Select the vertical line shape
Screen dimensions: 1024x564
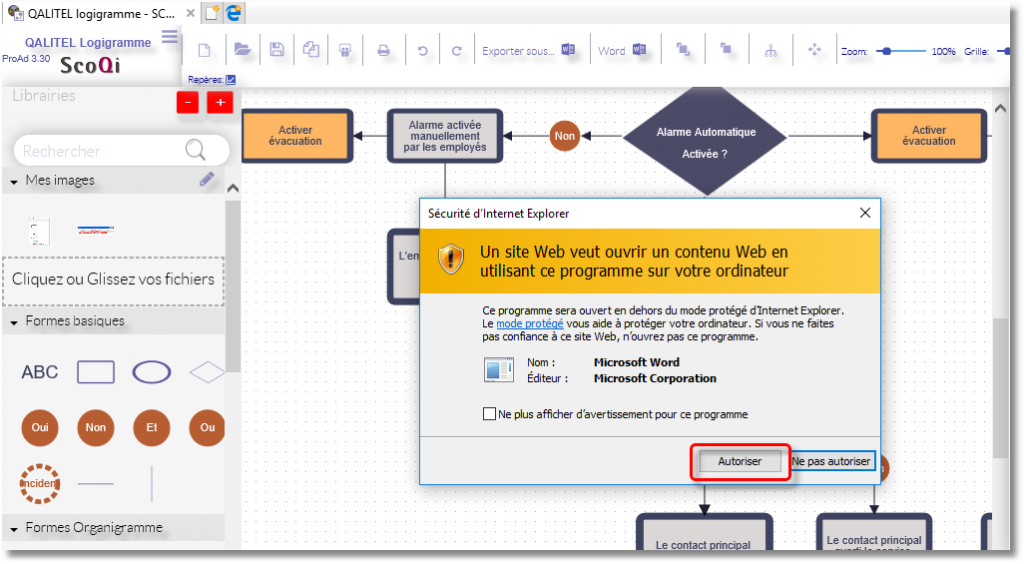pos(152,484)
